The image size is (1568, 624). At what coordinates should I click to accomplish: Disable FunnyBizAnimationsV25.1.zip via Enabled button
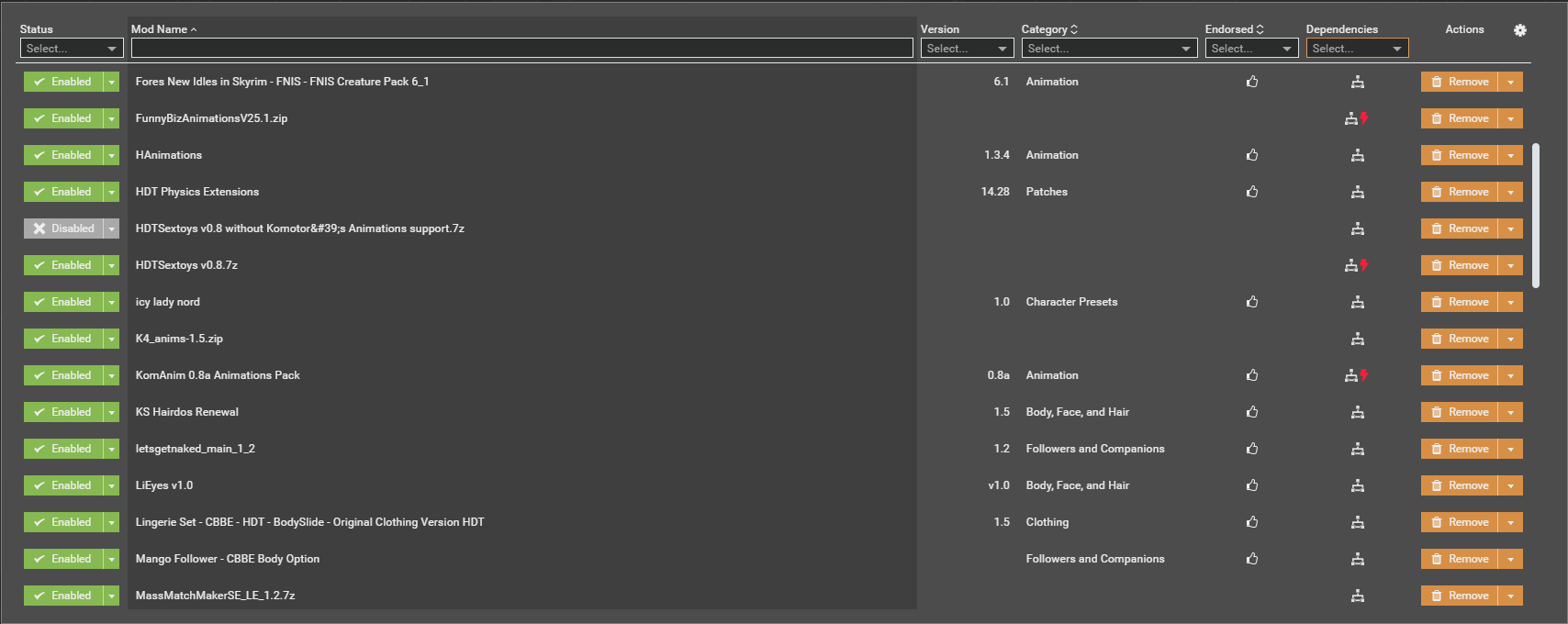[62, 118]
